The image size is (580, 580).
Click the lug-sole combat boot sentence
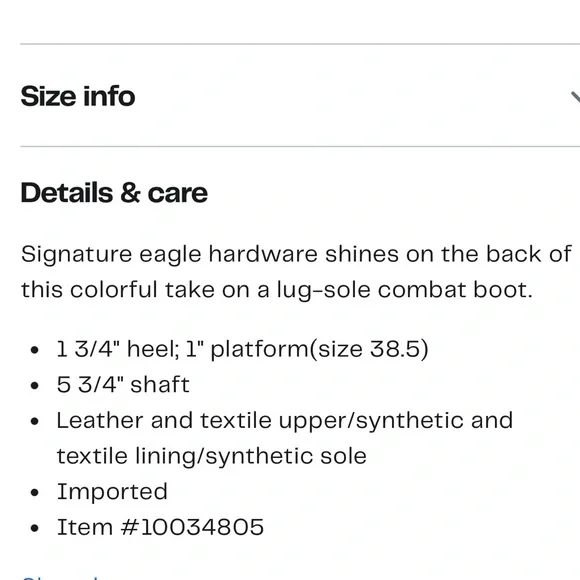coord(277,290)
